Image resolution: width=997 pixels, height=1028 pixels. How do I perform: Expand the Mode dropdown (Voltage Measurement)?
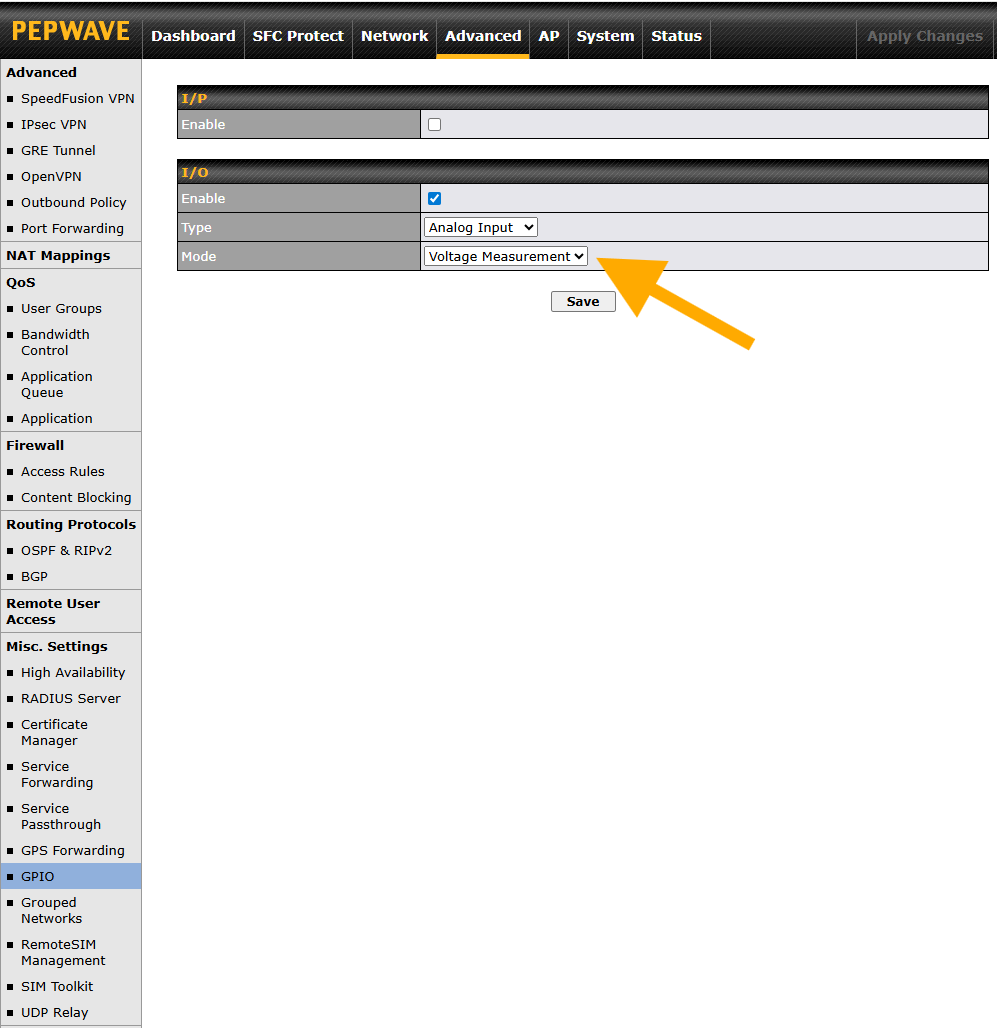tap(505, 257)
